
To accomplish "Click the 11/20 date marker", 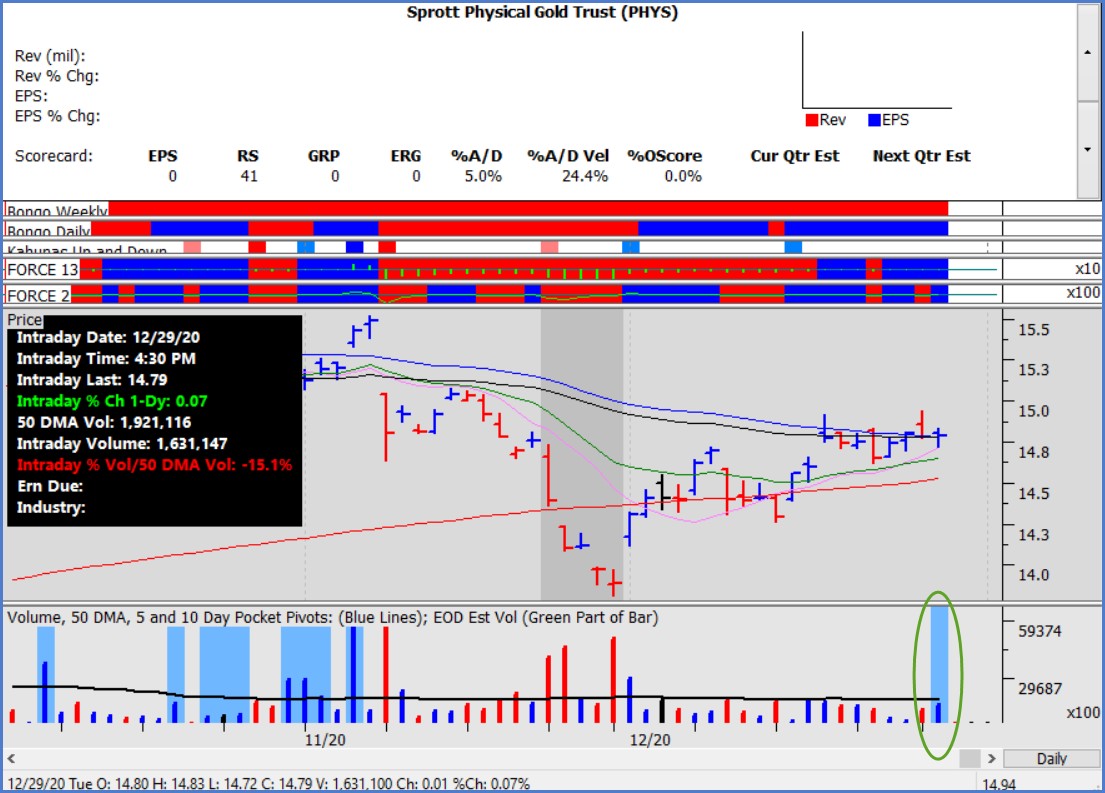I will click(x=325, y=740).
